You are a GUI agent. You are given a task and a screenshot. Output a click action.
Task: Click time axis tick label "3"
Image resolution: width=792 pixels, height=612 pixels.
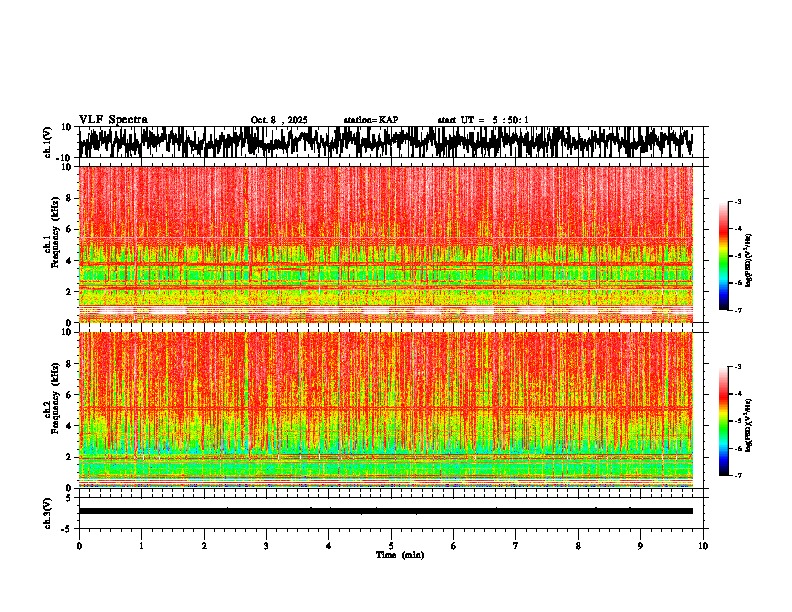266,546
